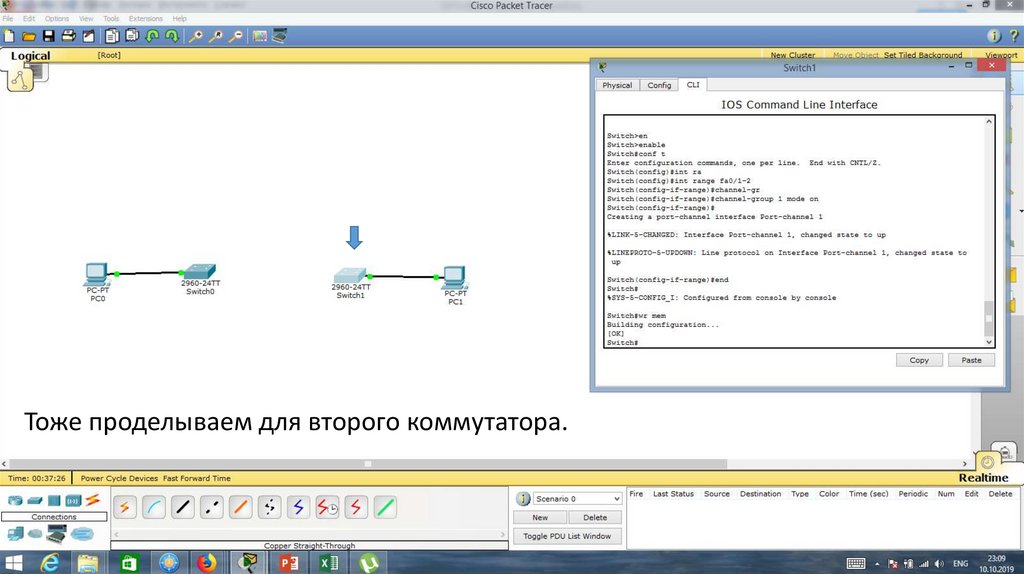Switch to Config tab in Switch1 window
Screen dimensions: 1024x574
pos(659,86)
